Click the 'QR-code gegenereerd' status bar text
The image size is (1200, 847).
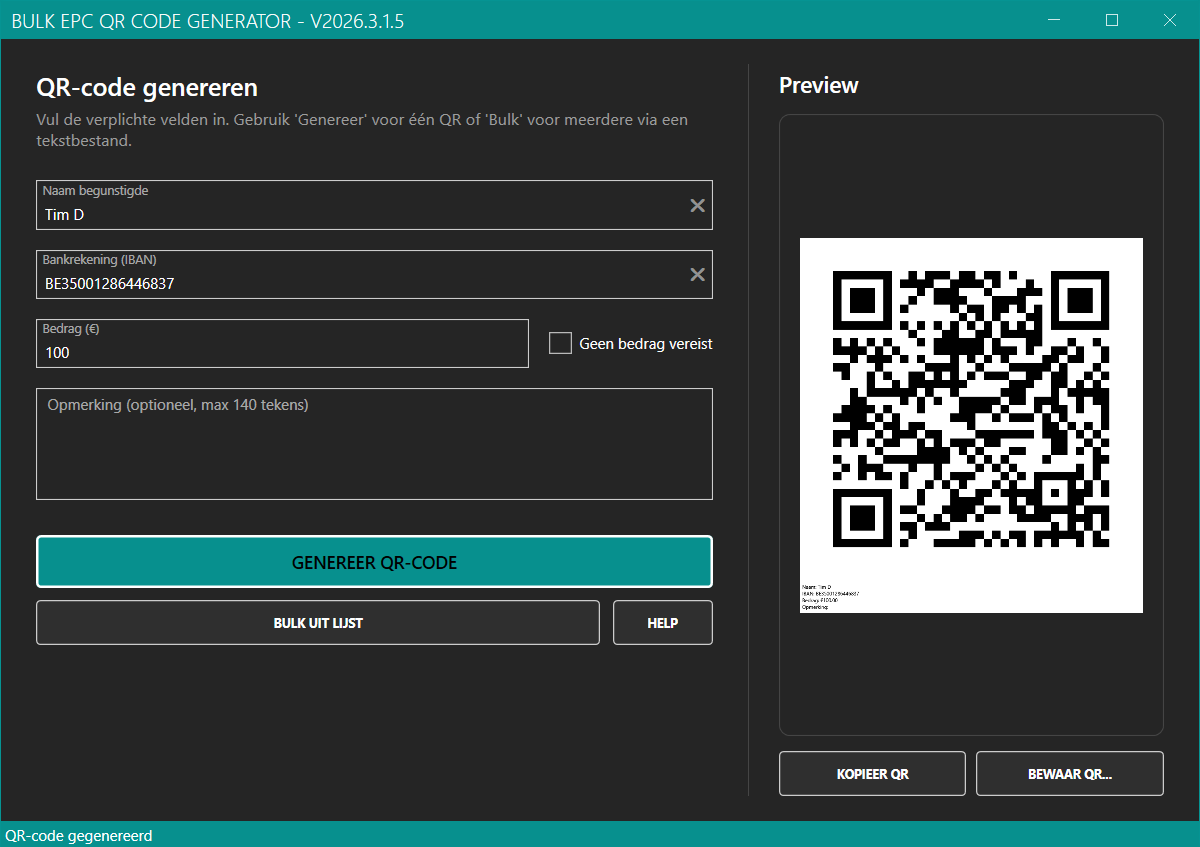[x=79, y=835]
